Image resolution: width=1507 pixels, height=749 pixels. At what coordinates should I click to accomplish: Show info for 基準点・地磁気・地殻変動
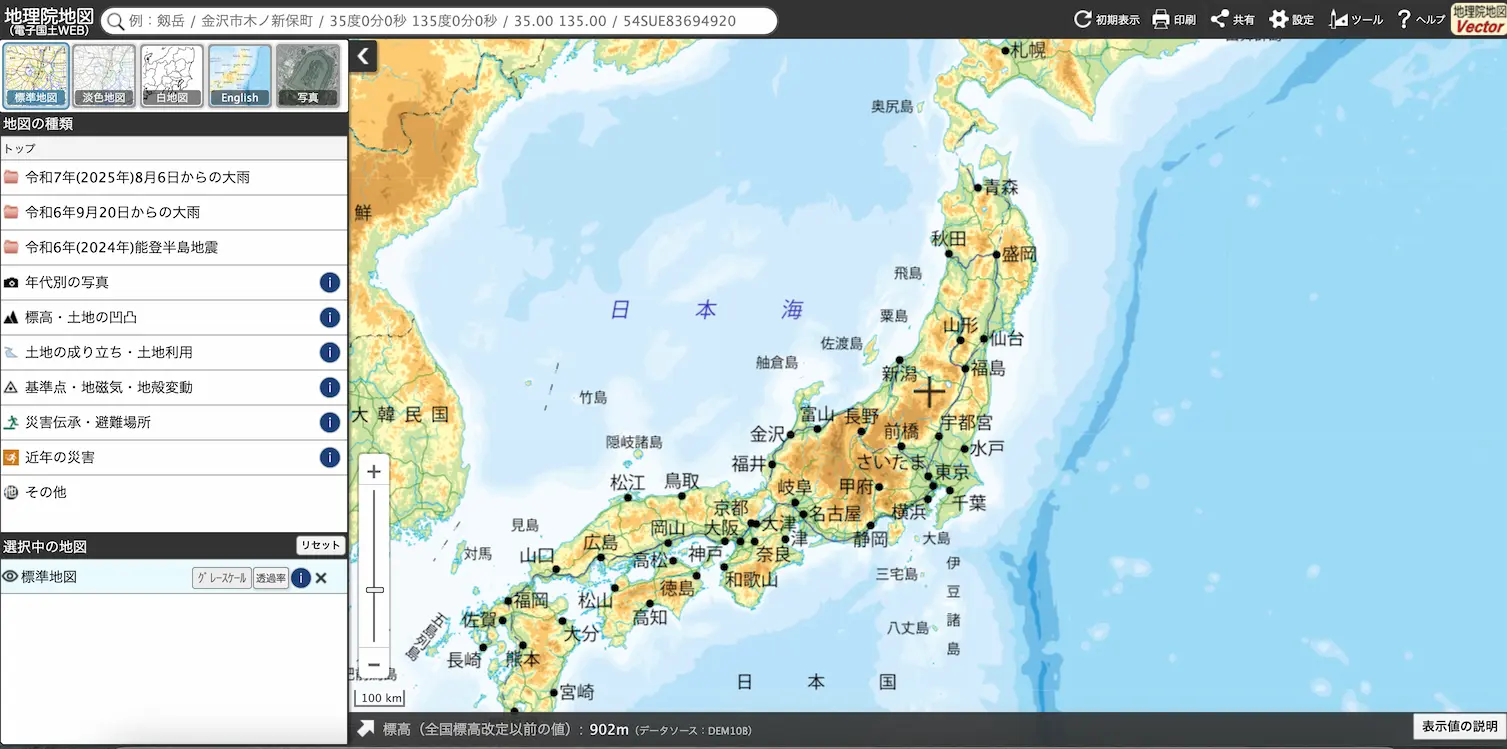(x=330, y=387)
